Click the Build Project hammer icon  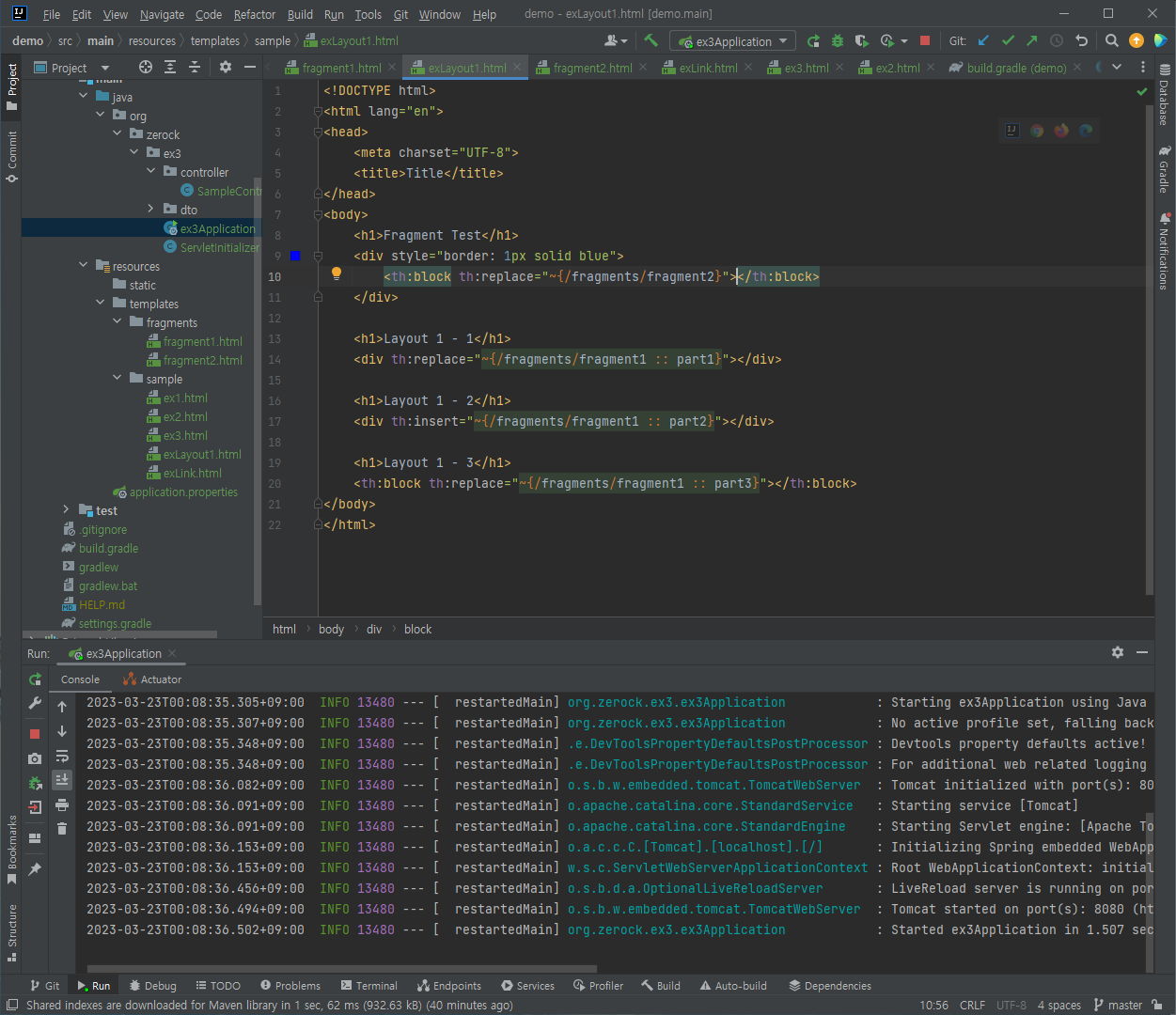click(651, 40)
